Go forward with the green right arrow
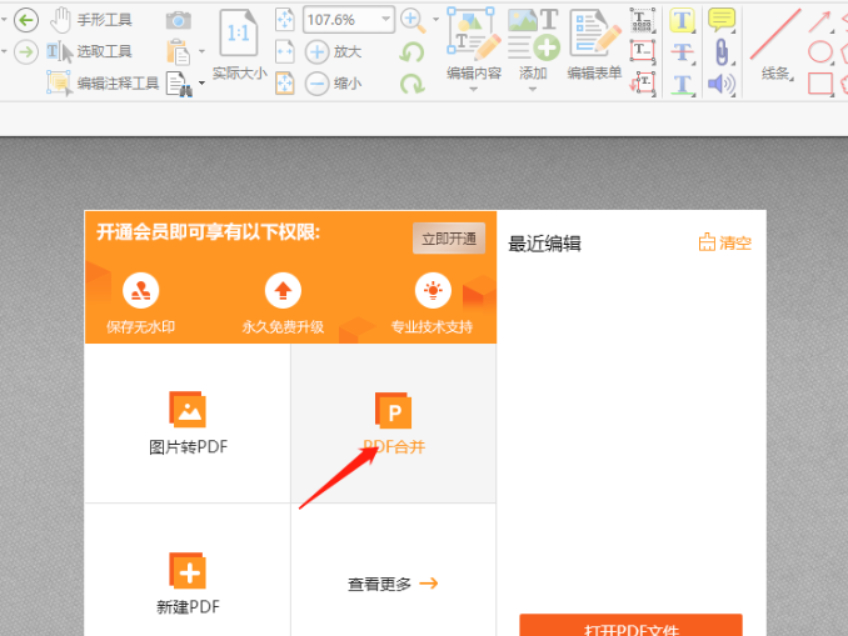This screenshot has height=636, width=848. coord(26,52)
